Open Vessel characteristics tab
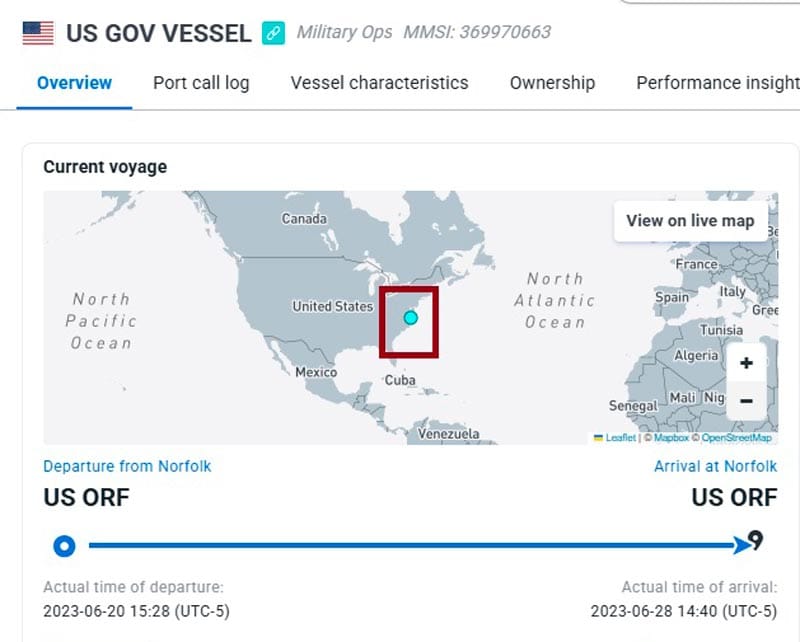The image size is (800, 642). point(379,83)
